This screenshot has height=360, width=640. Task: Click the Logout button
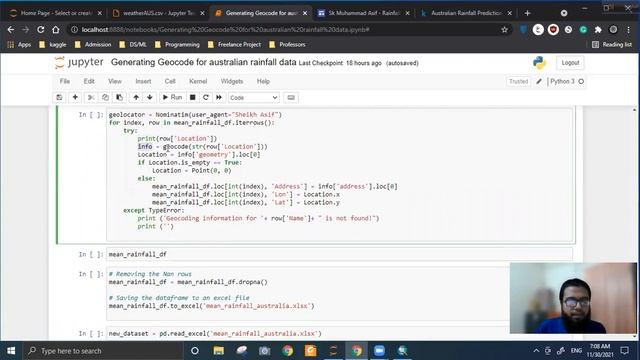coord(570,63)
